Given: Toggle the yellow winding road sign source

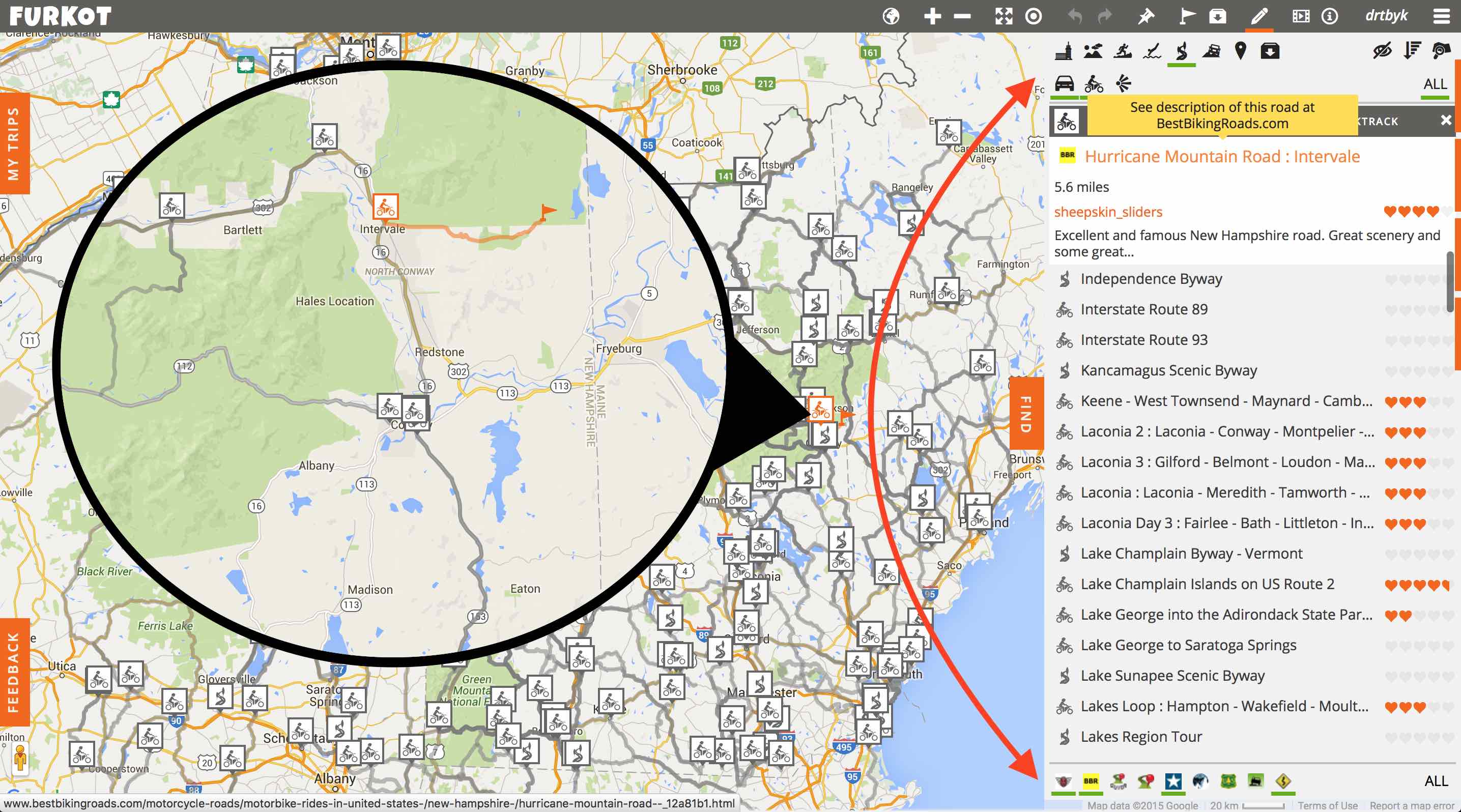Looking at the screenshot, I should (1283, 781).
